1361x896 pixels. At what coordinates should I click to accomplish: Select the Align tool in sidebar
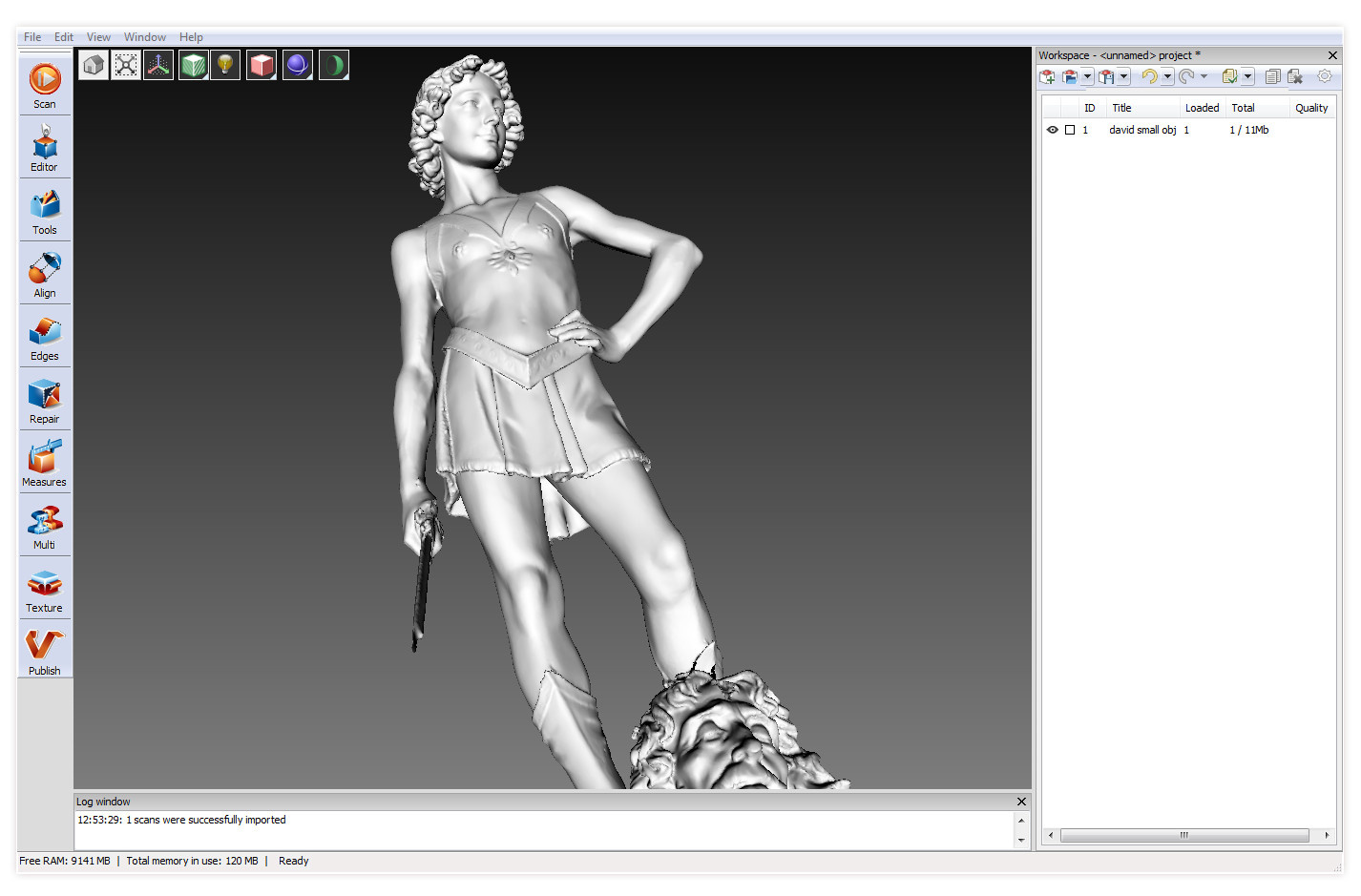45,274
